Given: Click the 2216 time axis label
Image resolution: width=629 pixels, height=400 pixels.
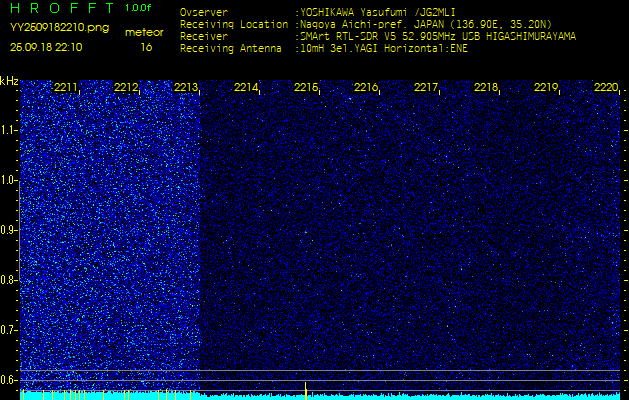Looking at the screenshot, I should (365, 87).
